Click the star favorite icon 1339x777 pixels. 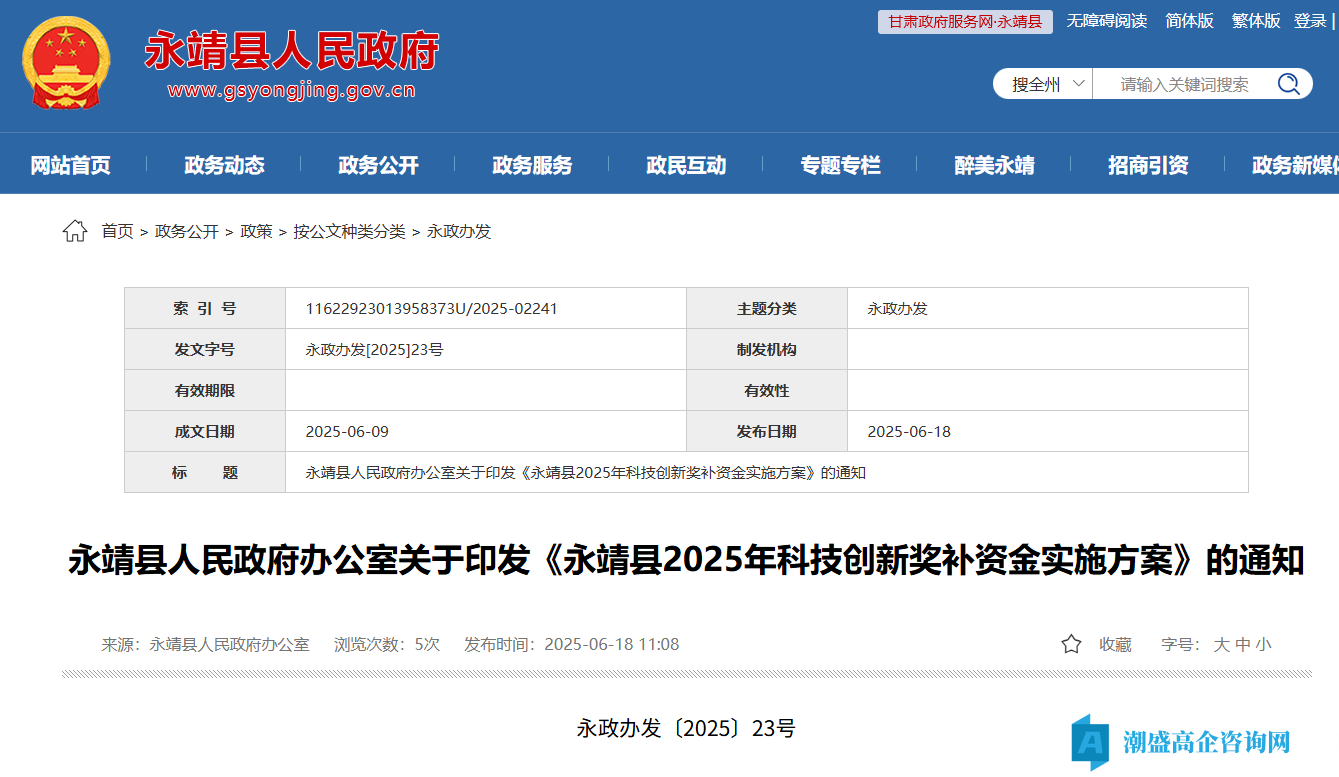(x=1071, y=645)
